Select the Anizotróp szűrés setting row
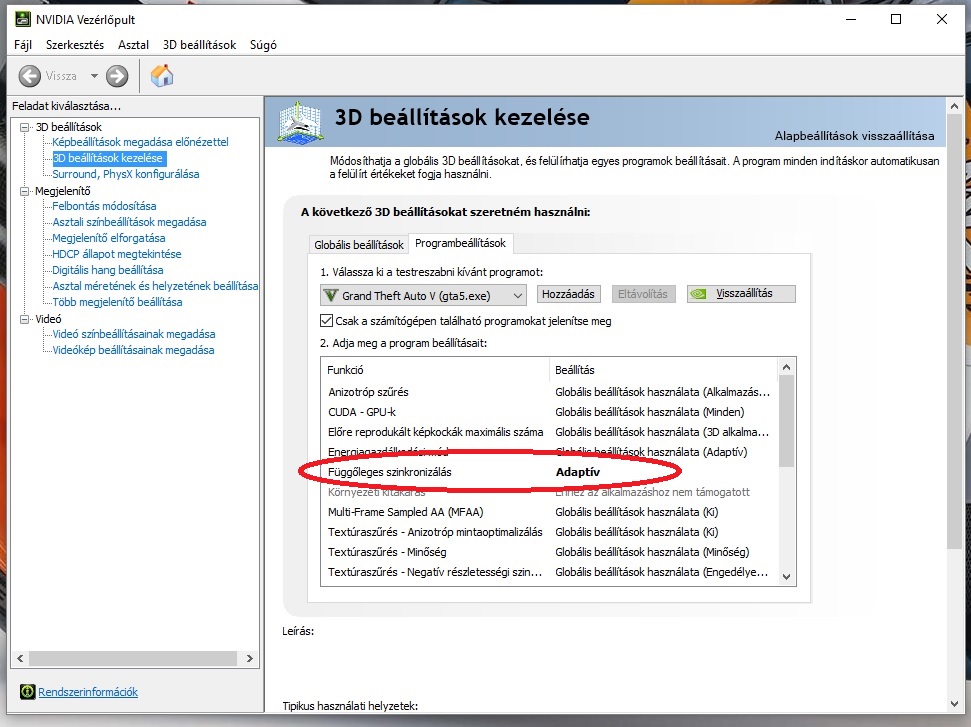 point(549,392)
